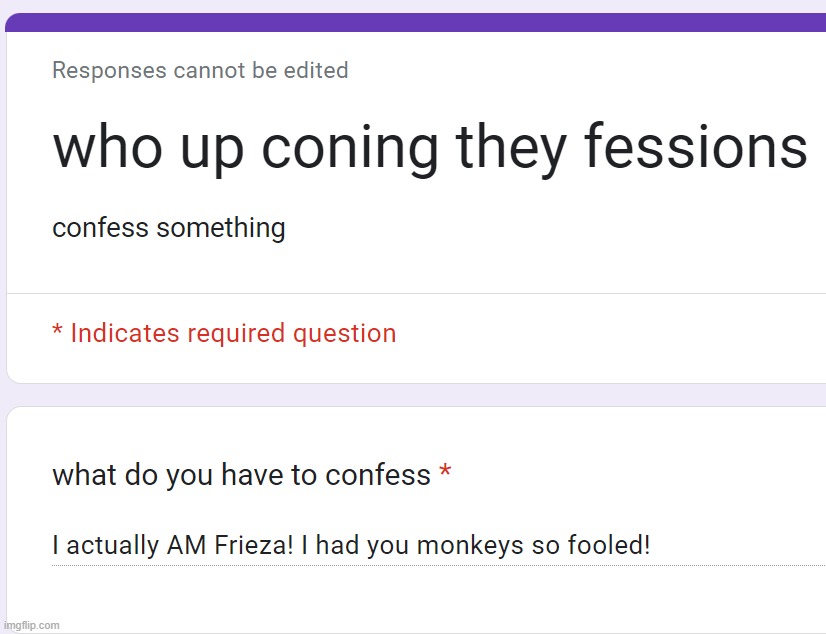The width and height of the screenshot is (826, 634).
Task: Click the divider line below the description
Action: point(416,293)
